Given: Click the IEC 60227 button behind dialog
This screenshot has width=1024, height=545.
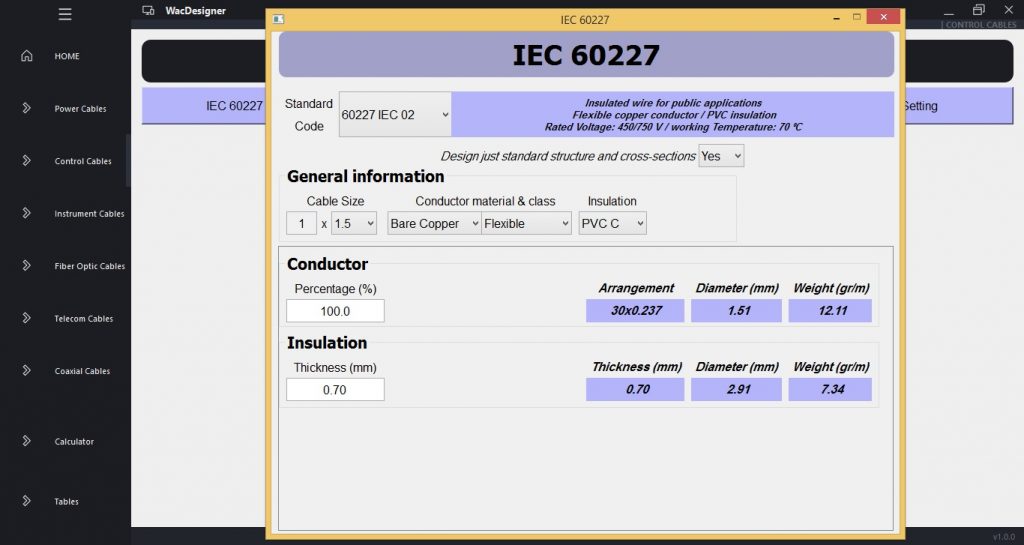Looking at the screenshot, I should [x=205, y=106].
